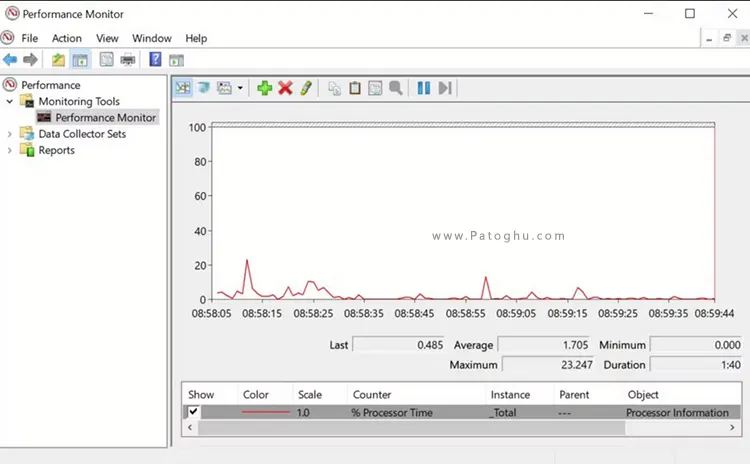Click Update Data step-forward icon

(445, 88)
